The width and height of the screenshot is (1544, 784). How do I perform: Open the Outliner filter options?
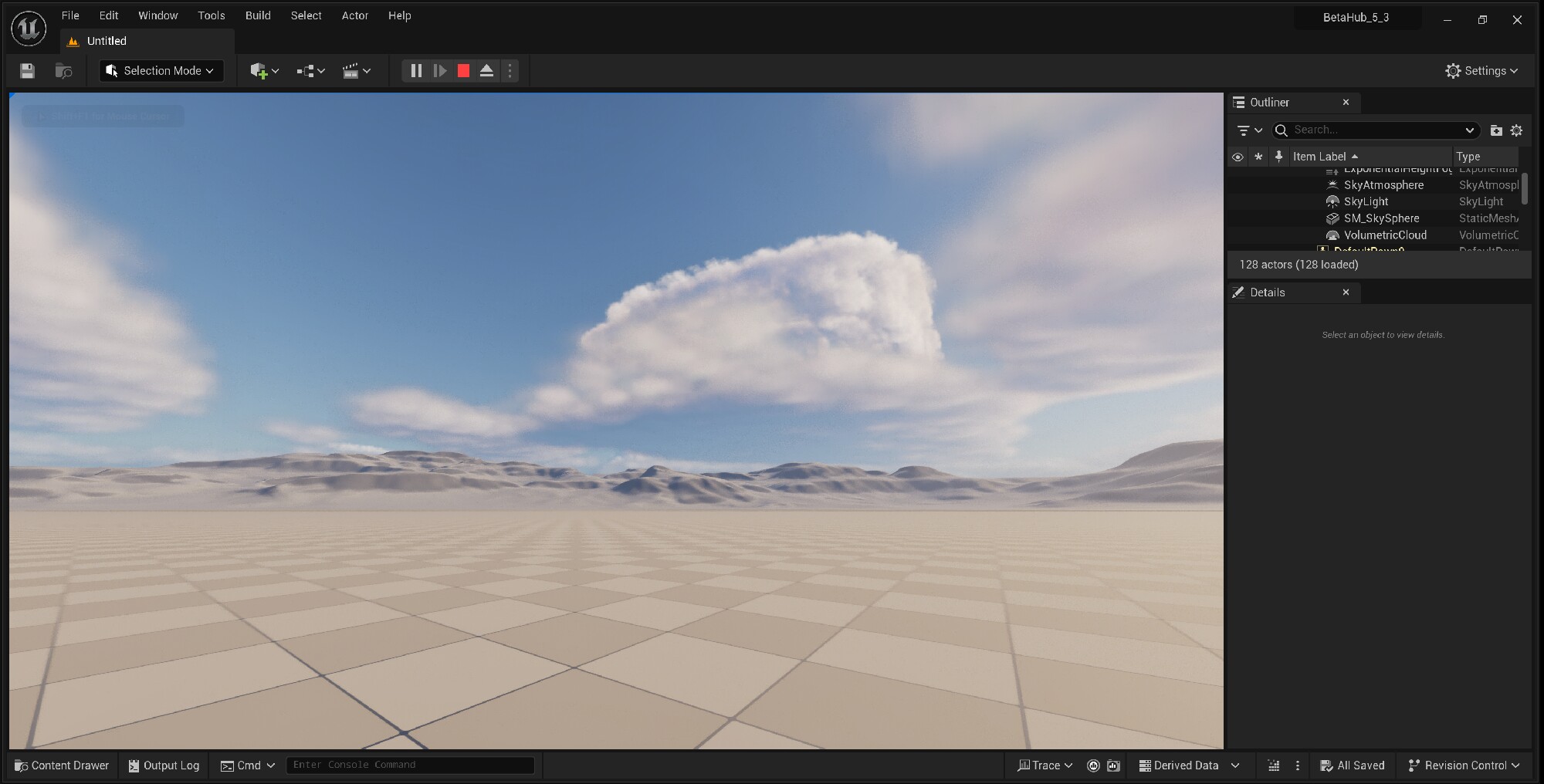(x=1248, y=130)
